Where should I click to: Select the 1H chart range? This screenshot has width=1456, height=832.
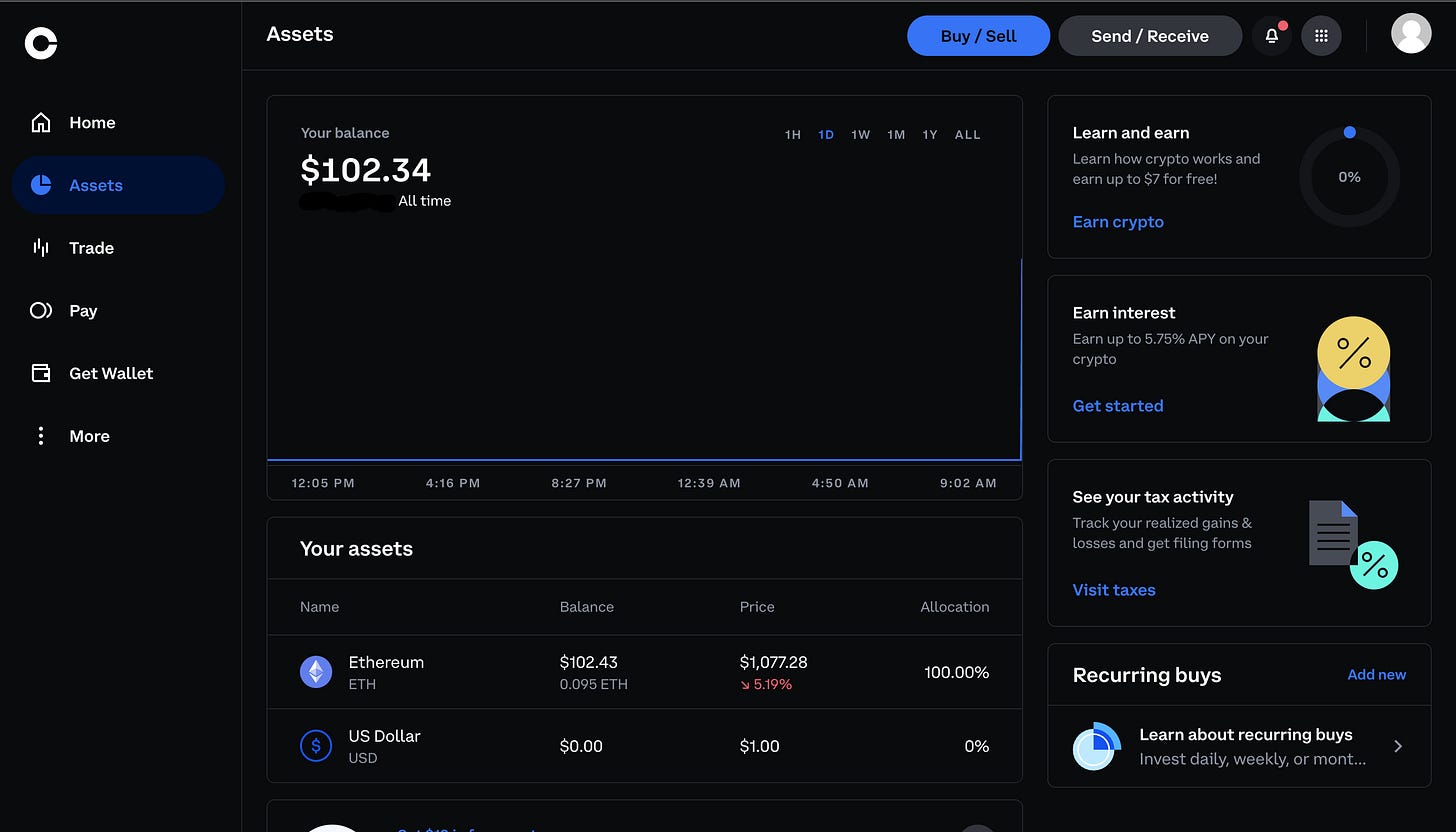(793, 135)
